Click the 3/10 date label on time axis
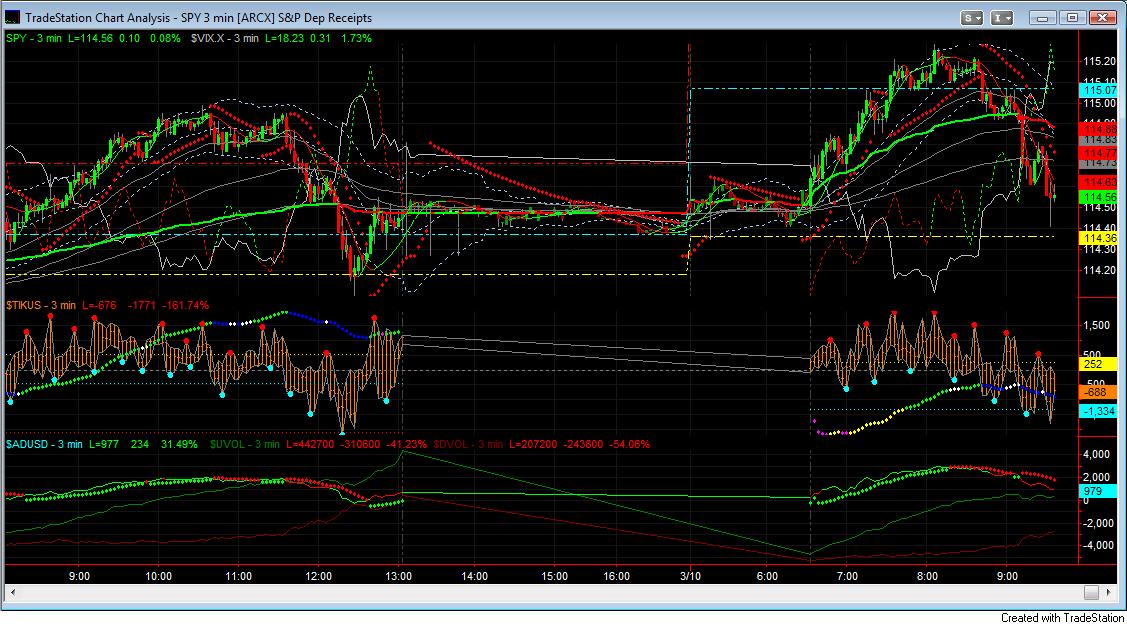 tap(691, 576)
